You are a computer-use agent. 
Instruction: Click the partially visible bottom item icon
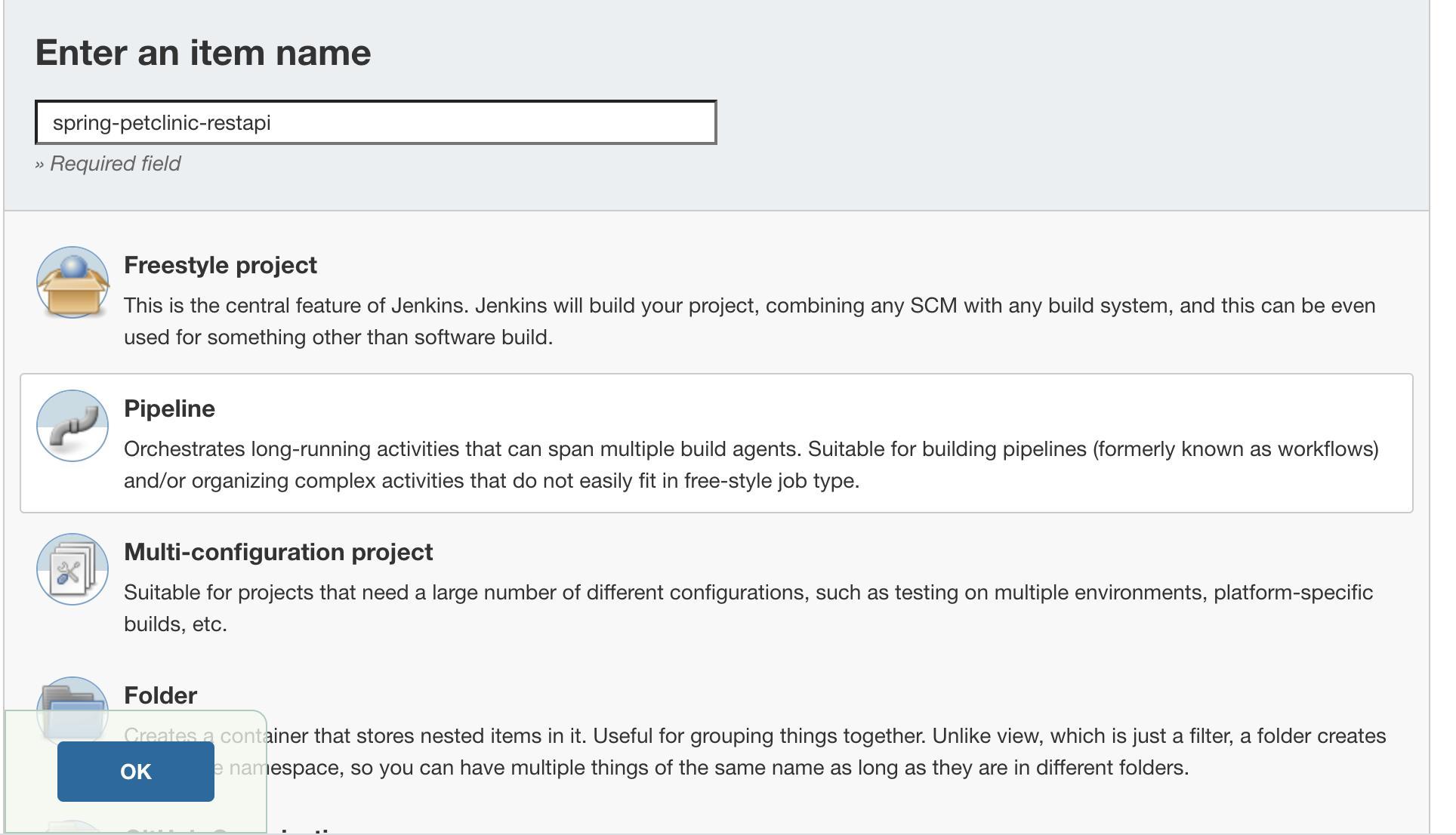tap(72, 827)
